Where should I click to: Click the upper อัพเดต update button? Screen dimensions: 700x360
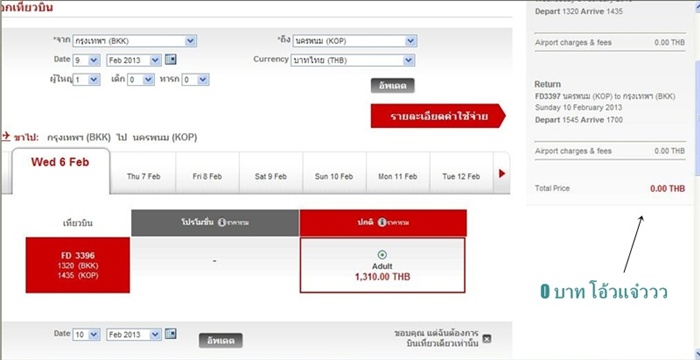(x=392, y=86)
